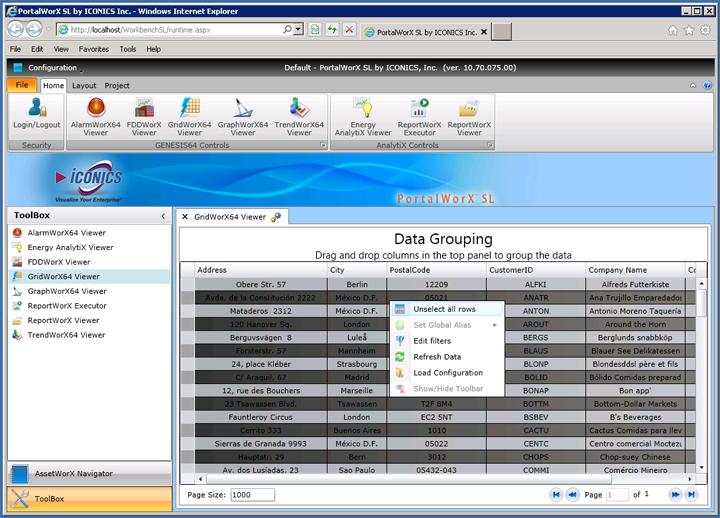The height and width of the screenshot is (518, 720).
Task: Click the Page number input field
Action: 617,495
